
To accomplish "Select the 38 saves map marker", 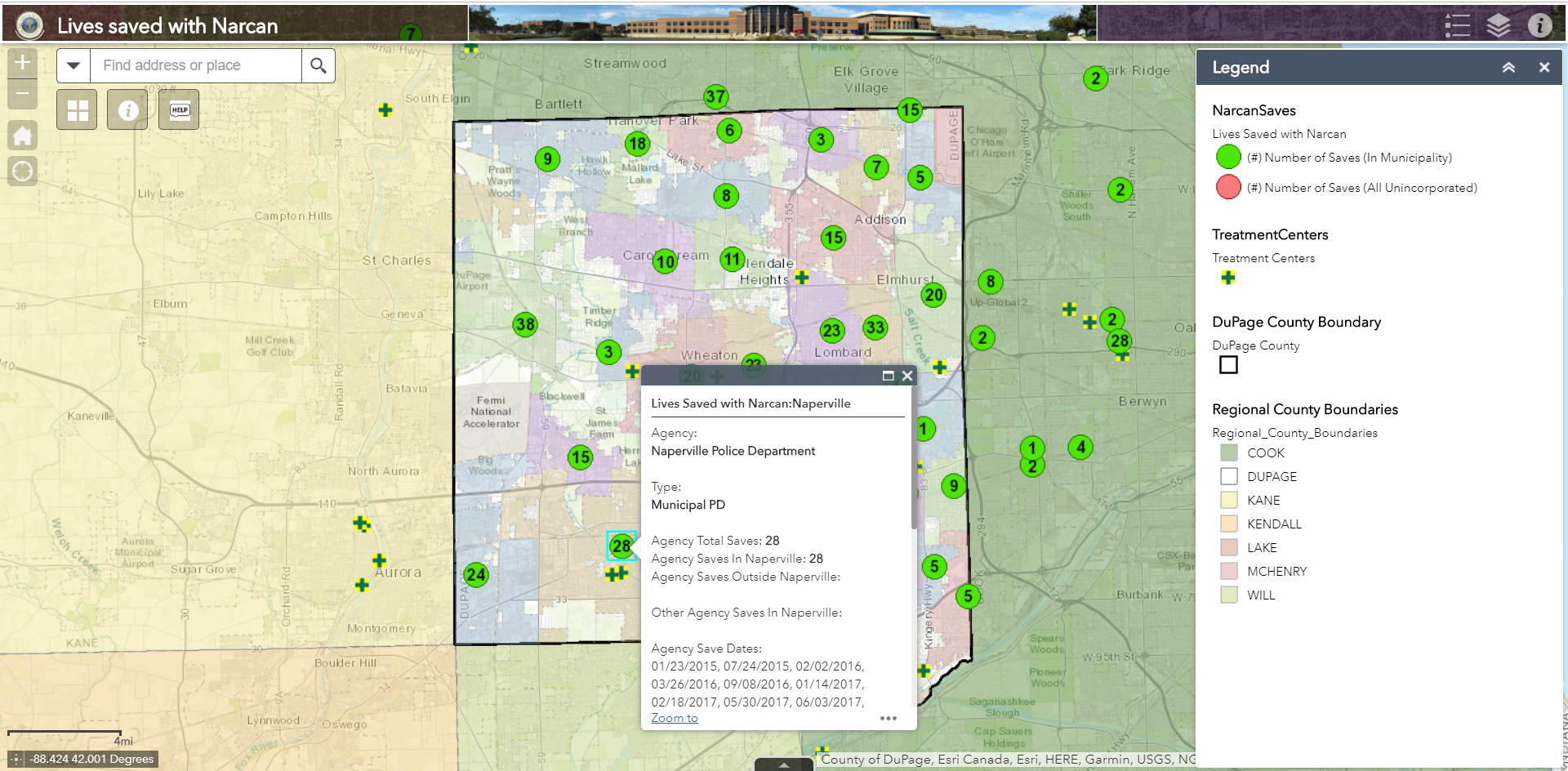I will (x=525, y=324).
